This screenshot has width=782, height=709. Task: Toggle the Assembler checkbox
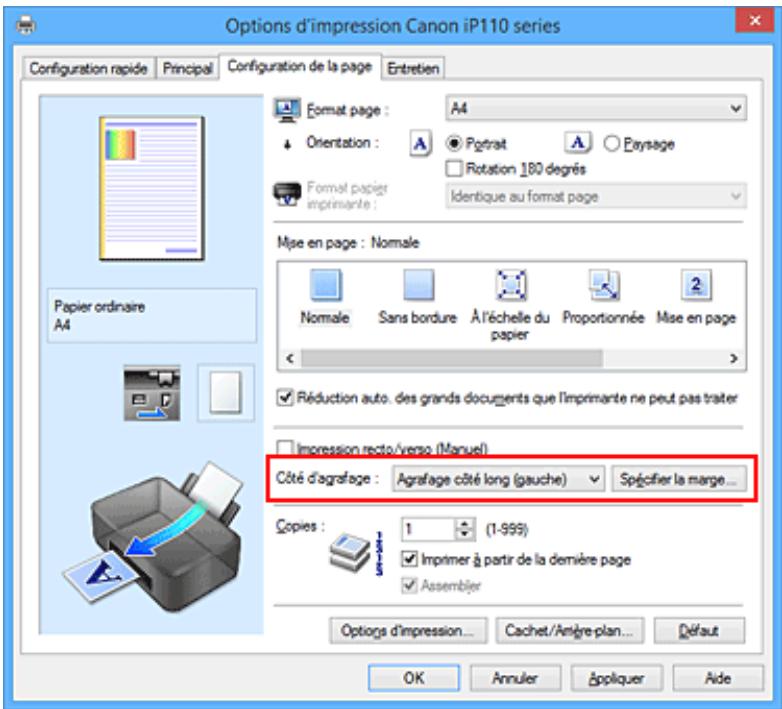pyautogui.click(x=409, y=585)
